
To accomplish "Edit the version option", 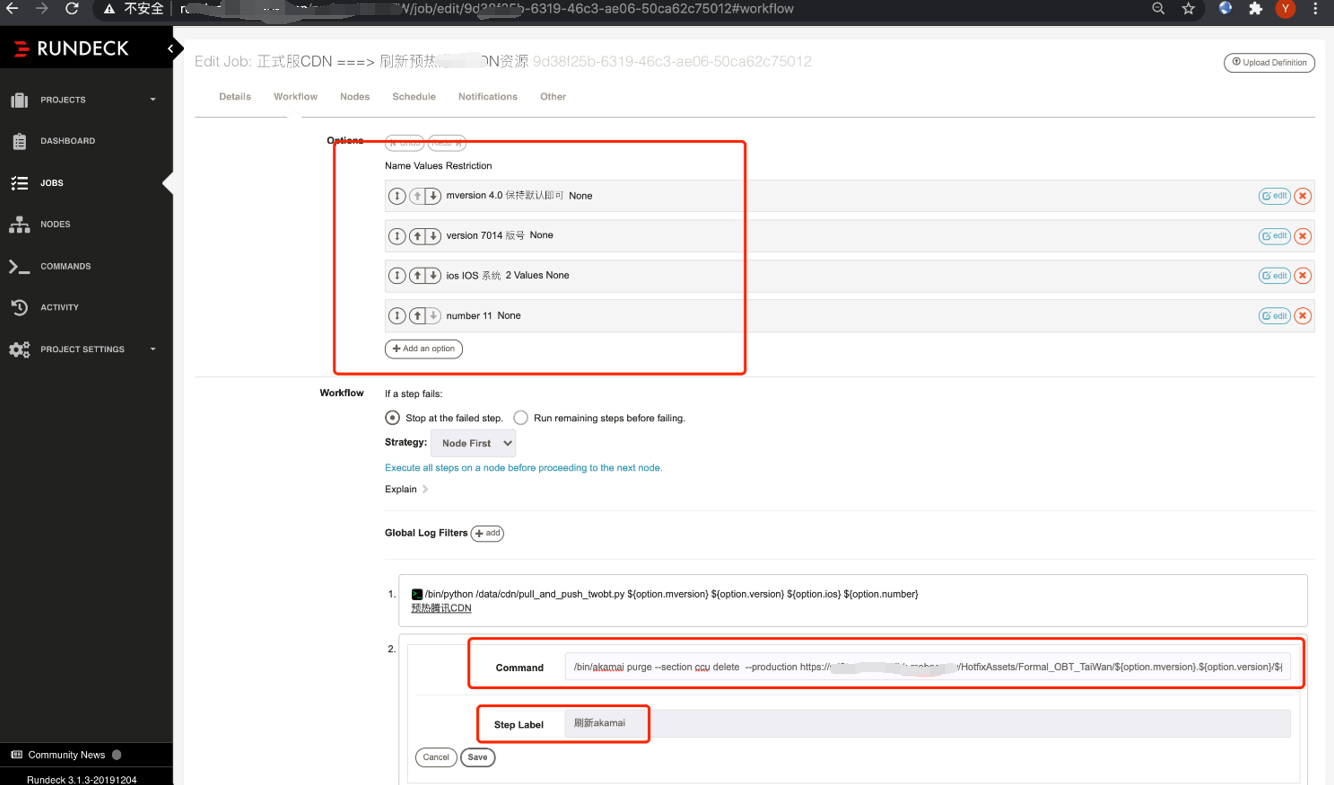I will [x=1274, y=236].
